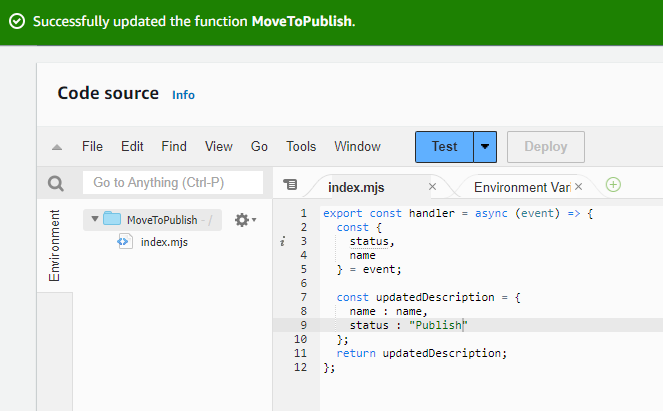Close the index.mjs editor tab
663x411 pixels.
[433, 187]
